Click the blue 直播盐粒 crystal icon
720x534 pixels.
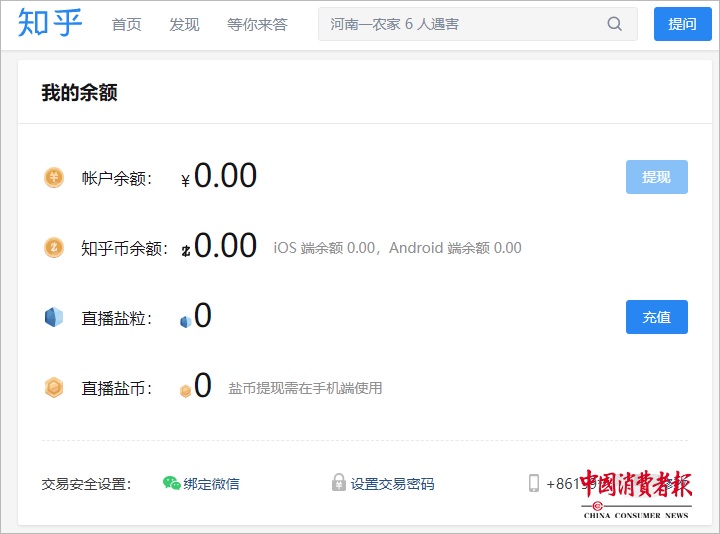click(x=53, y=317)
